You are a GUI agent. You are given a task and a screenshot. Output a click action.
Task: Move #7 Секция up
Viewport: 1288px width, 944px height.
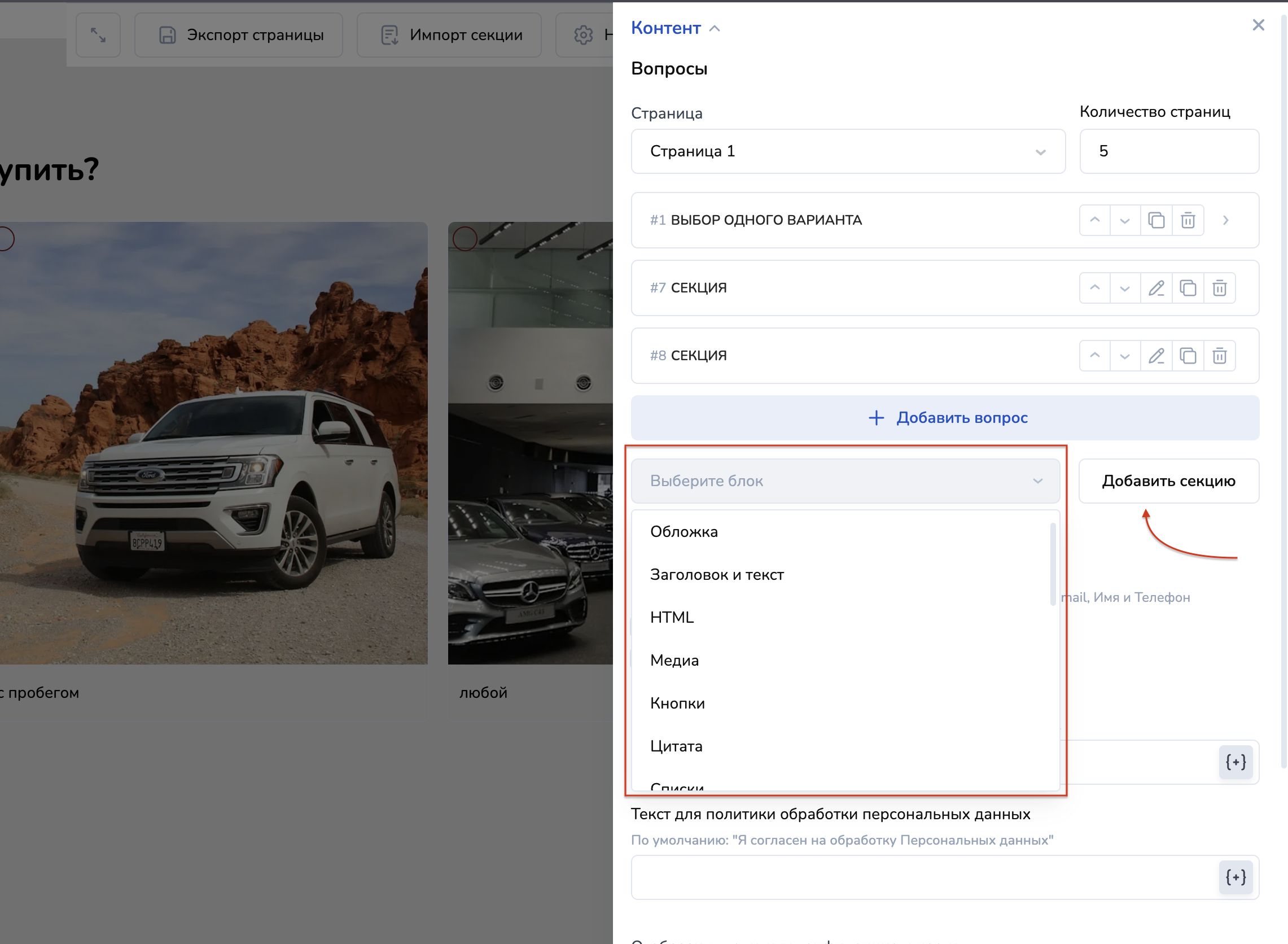tap(1094, 288)
